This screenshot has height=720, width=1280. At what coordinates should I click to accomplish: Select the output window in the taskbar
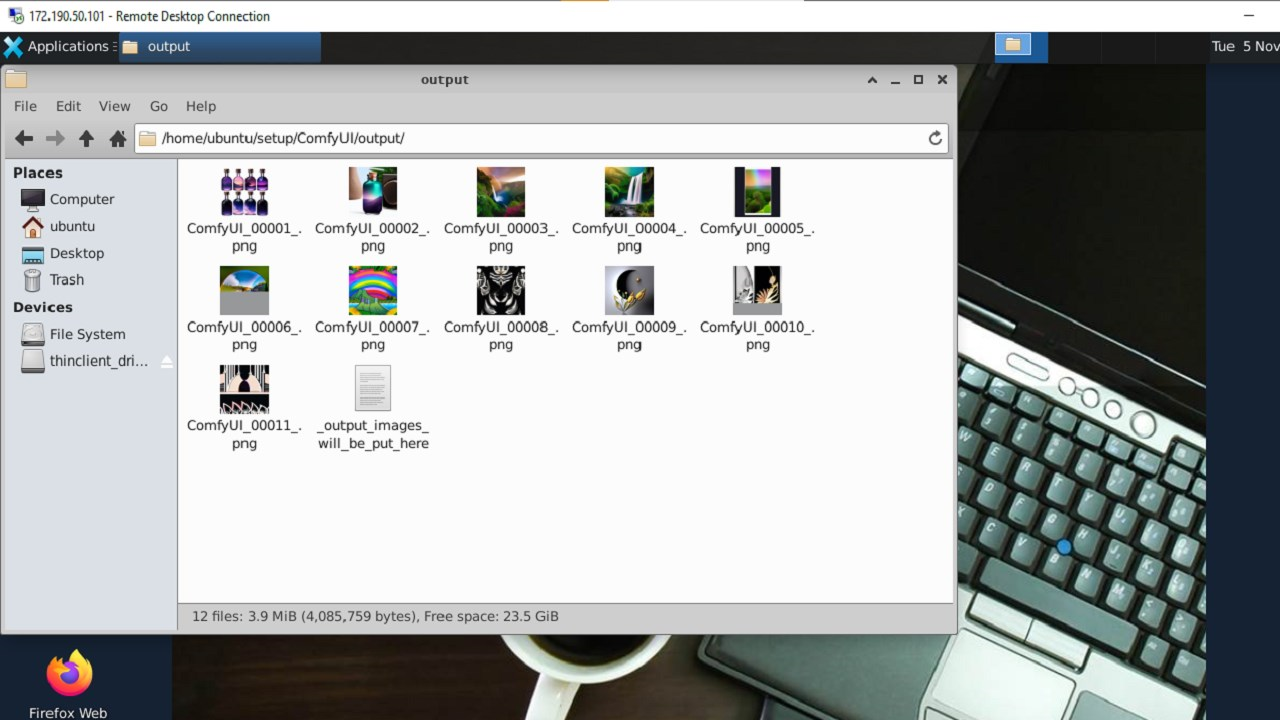pyautogui.click(x=219, y=46)
